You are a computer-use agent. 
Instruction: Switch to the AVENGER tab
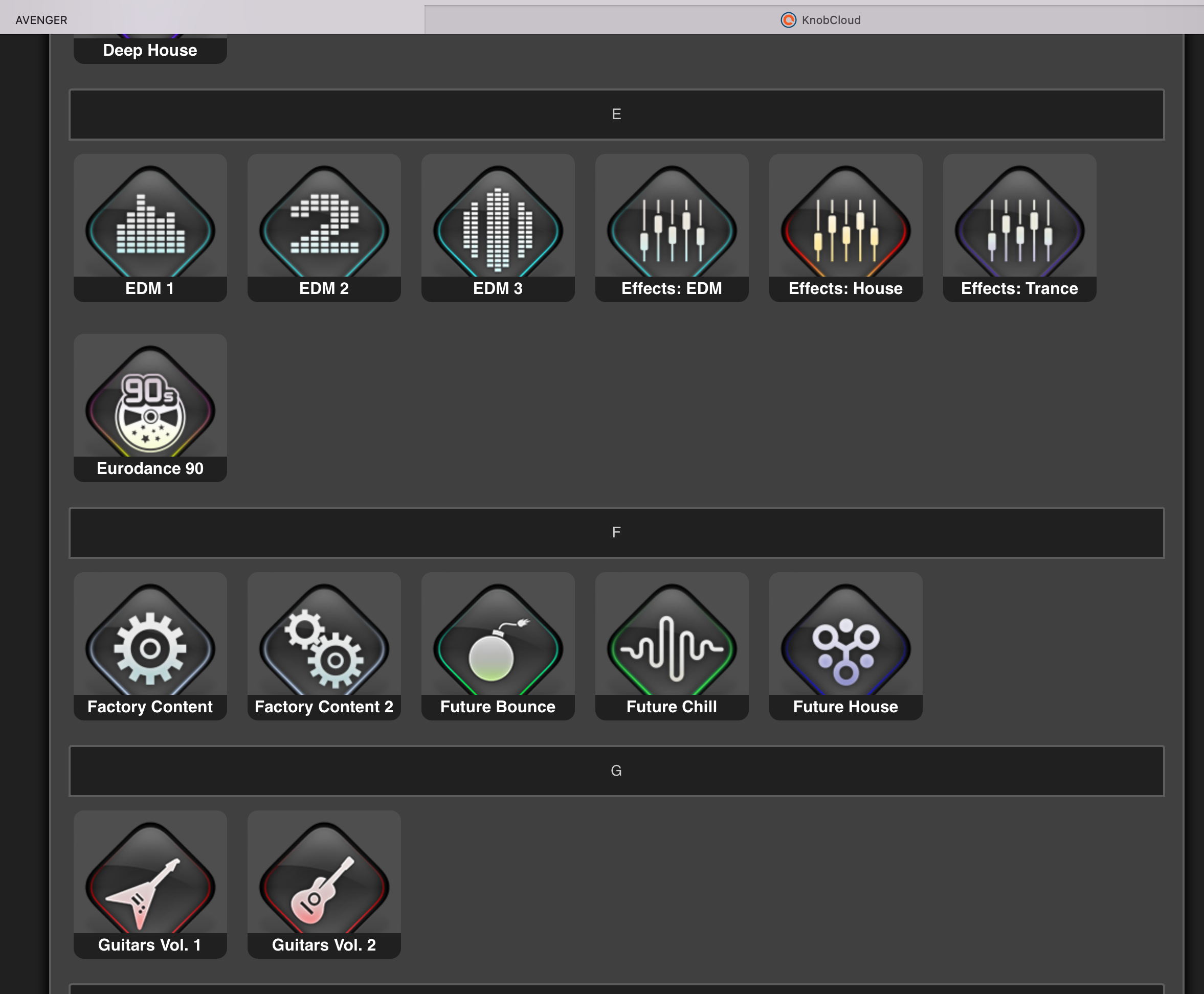41,20
